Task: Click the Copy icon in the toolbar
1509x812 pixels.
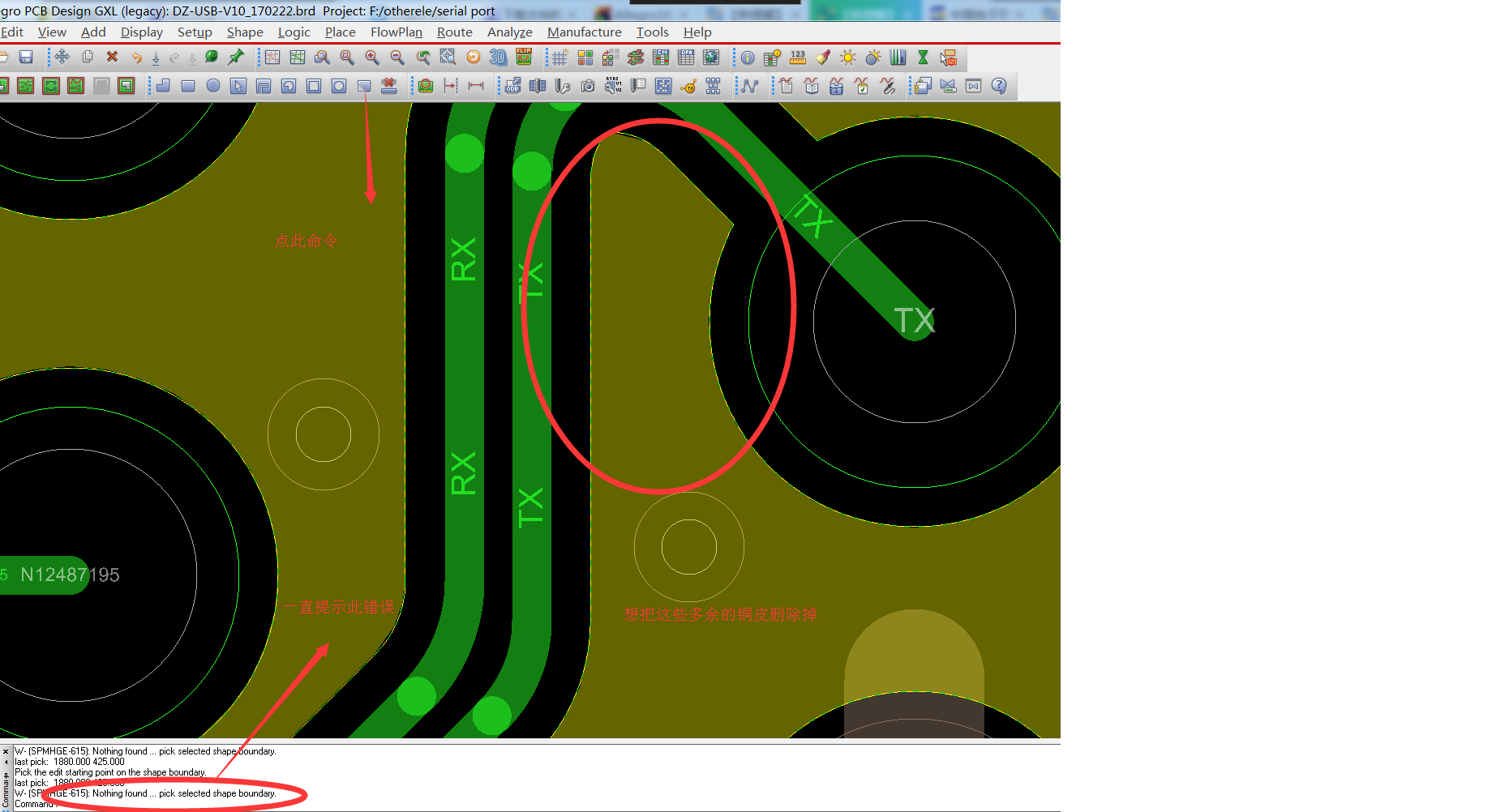Action: point(88,57)
